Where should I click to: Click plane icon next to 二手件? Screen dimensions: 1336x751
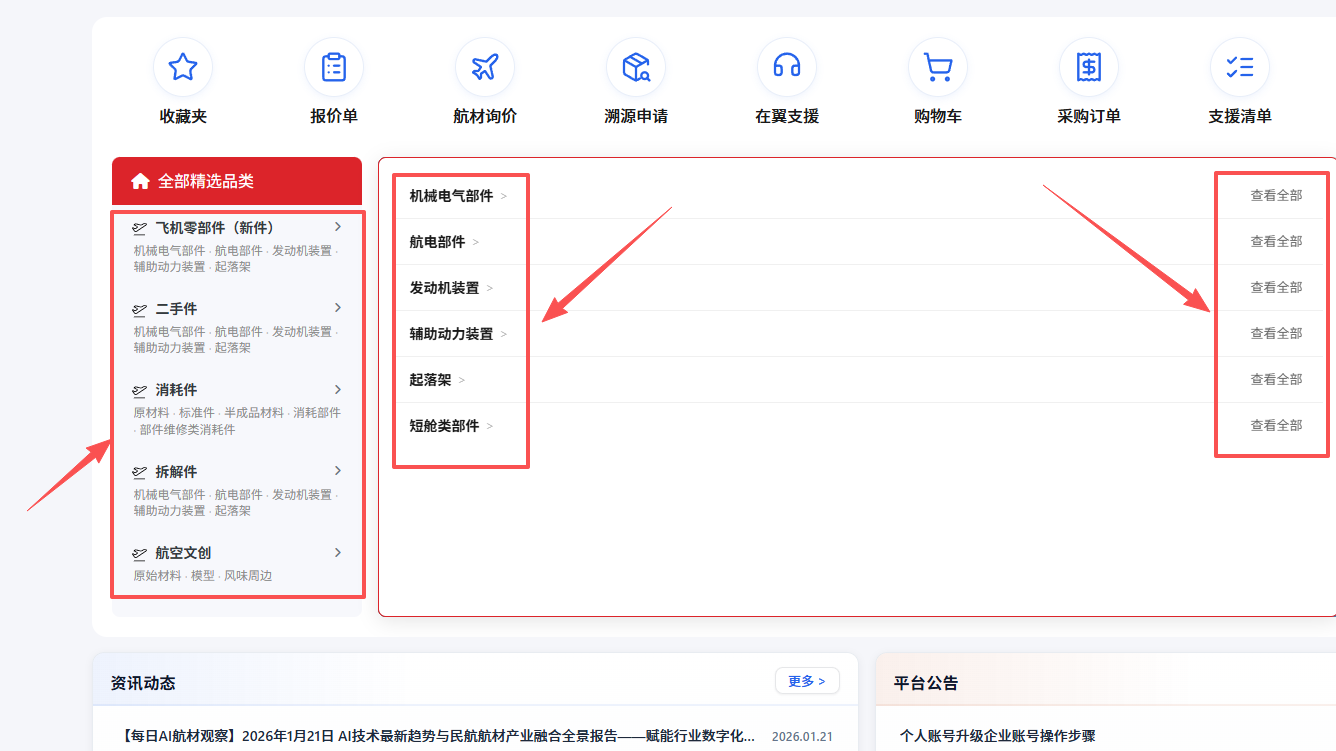(x=140, y=310)
